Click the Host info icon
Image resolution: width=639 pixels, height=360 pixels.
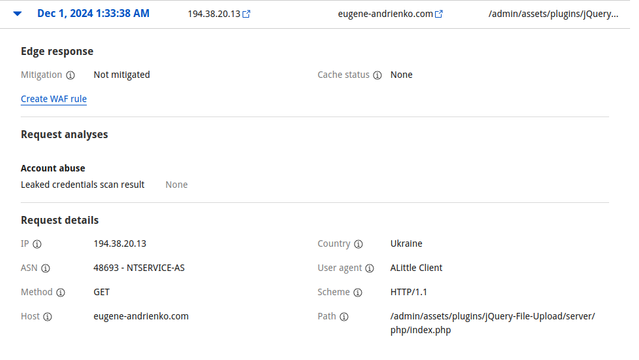coord(48,316)
